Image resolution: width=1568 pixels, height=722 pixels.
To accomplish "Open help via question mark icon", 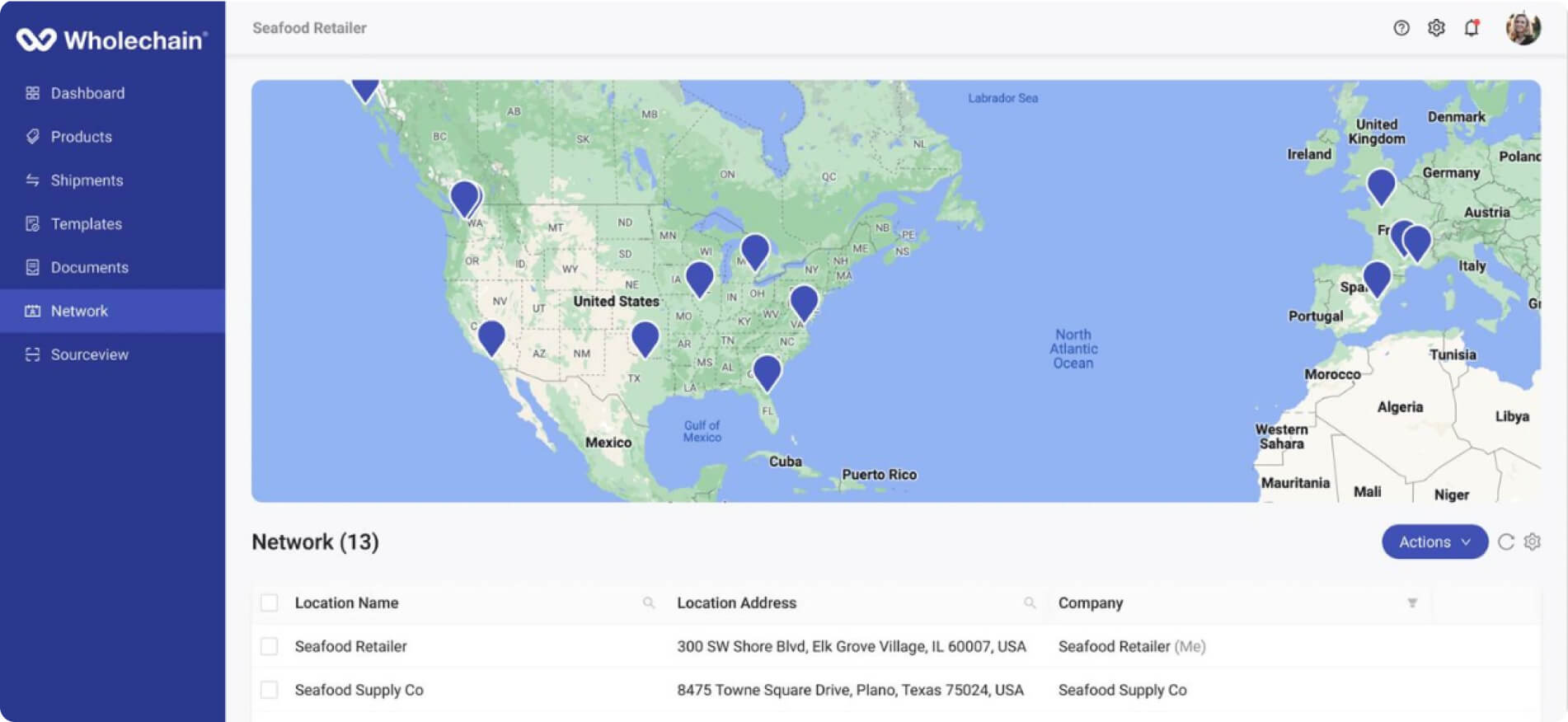I will point(1401,28).
